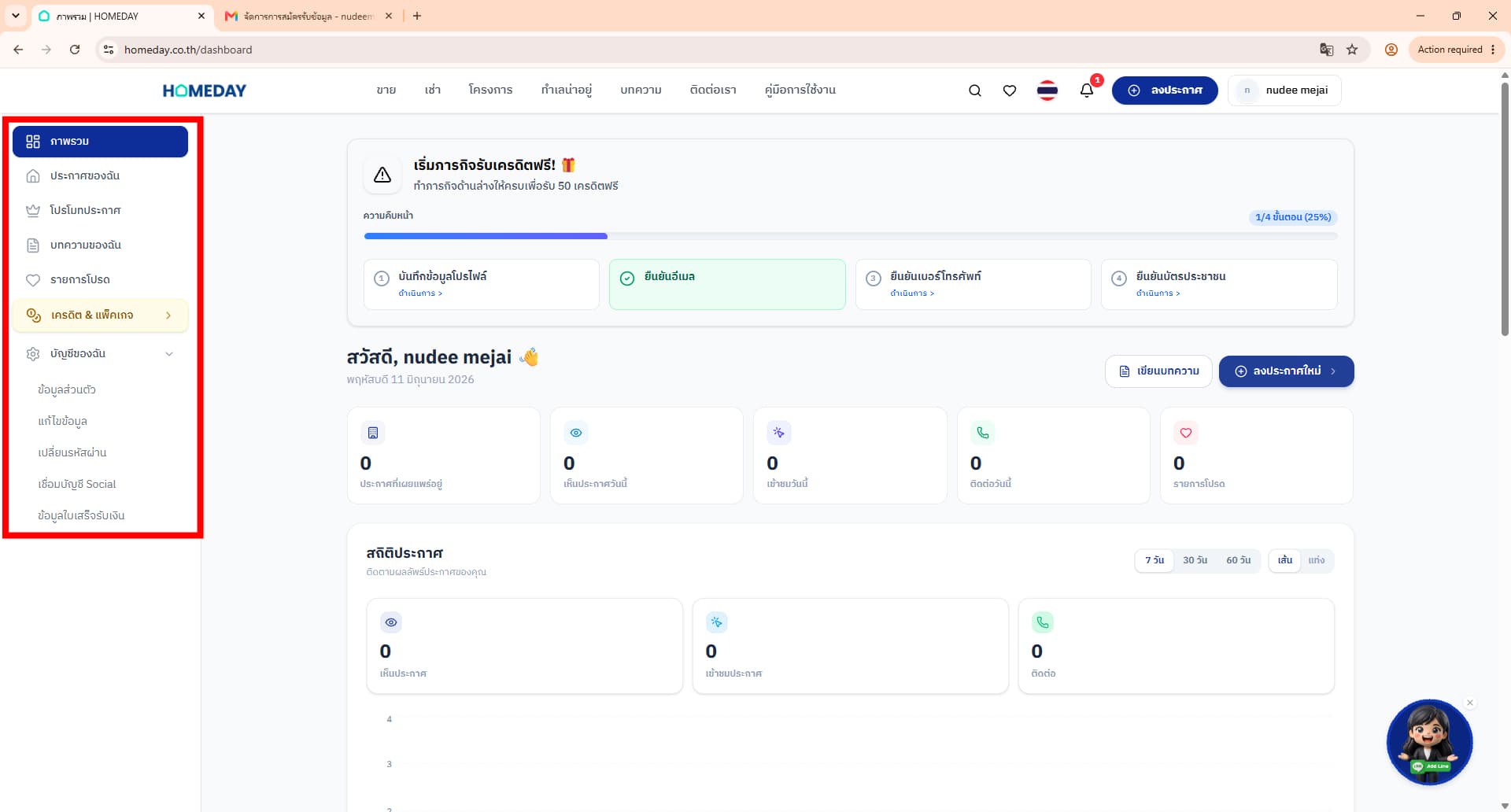Screen dimensions: 1511x812
Task: Open a new browser tab
Action: click(417, 16)
